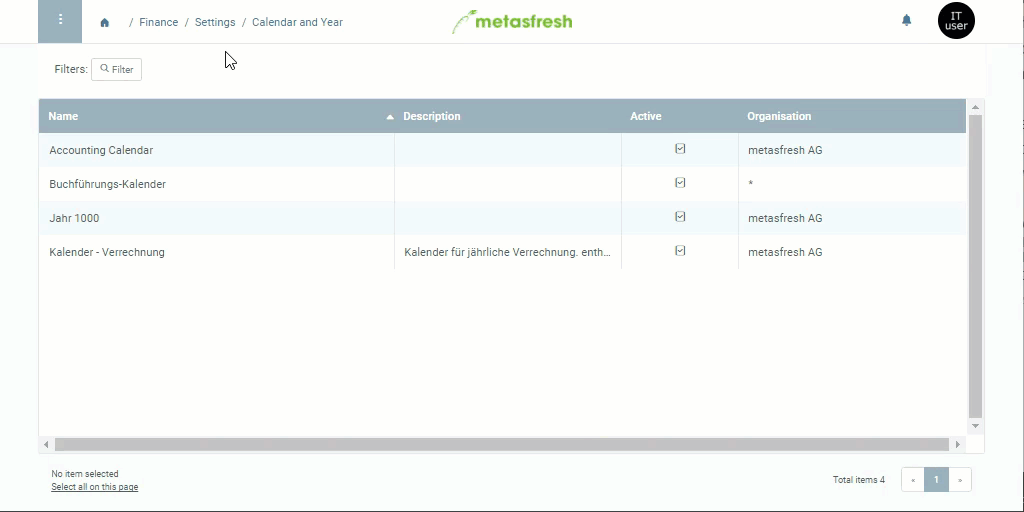Click metasfresh AG in Jahr 1000 row
The width and height of the screenshot is (1024, 512).
click(x=785, y=218)
